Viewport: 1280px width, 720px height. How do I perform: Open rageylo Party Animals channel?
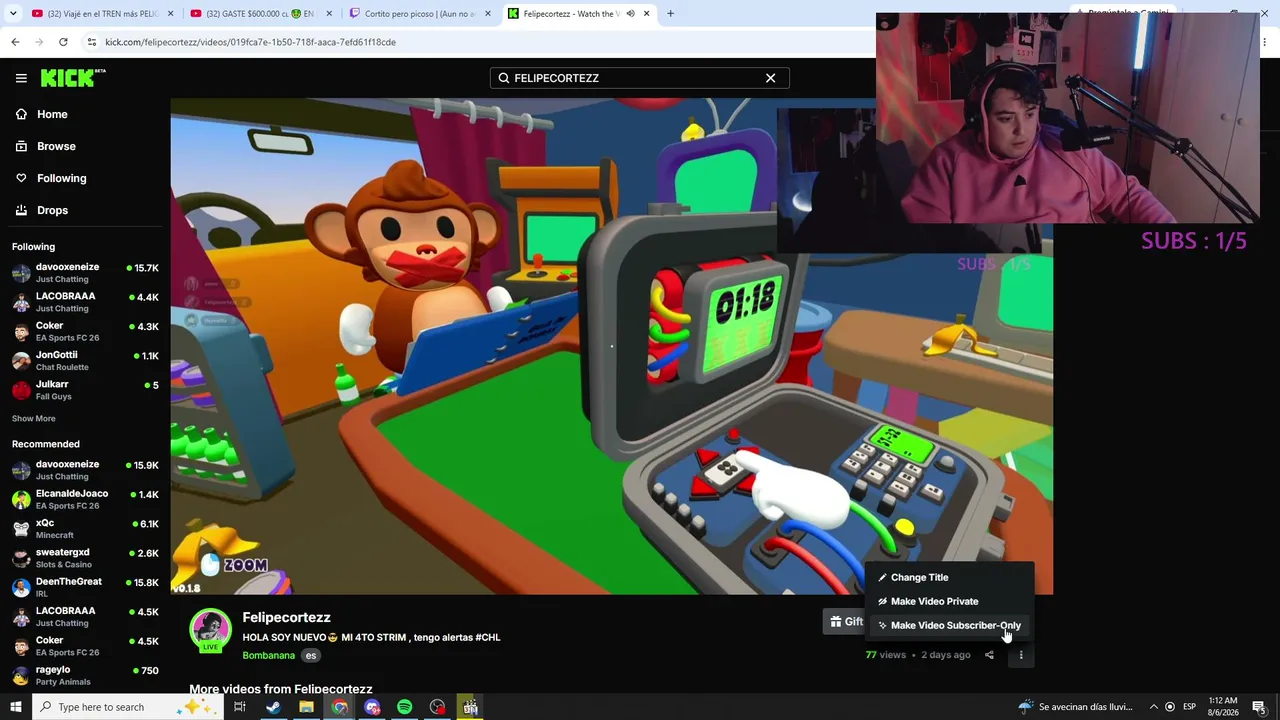click(85, 675)
